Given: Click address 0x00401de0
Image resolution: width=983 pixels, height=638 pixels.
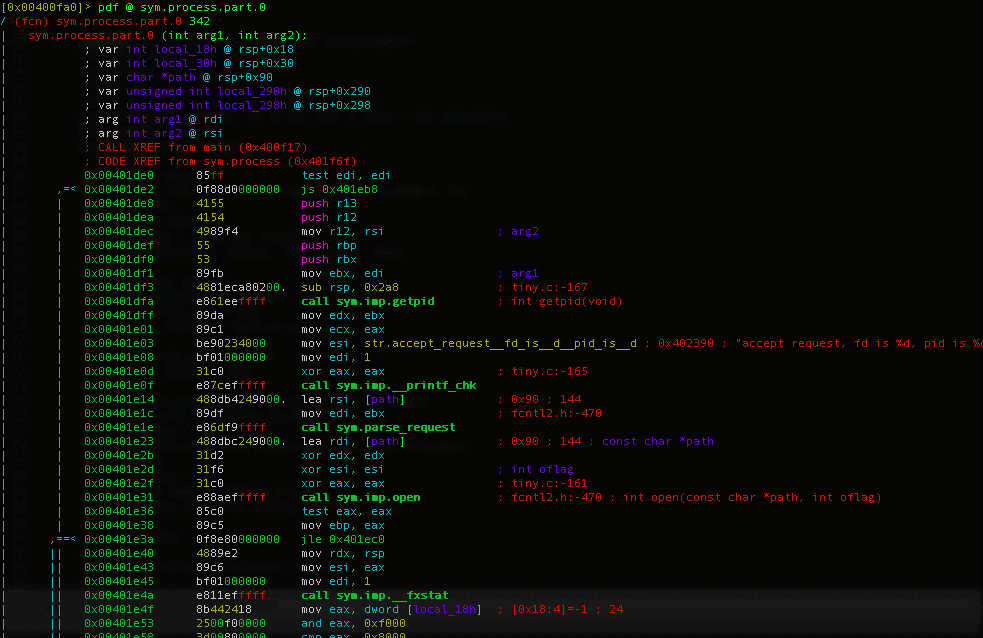Looking at the screenshot, I should click(118, 175).
